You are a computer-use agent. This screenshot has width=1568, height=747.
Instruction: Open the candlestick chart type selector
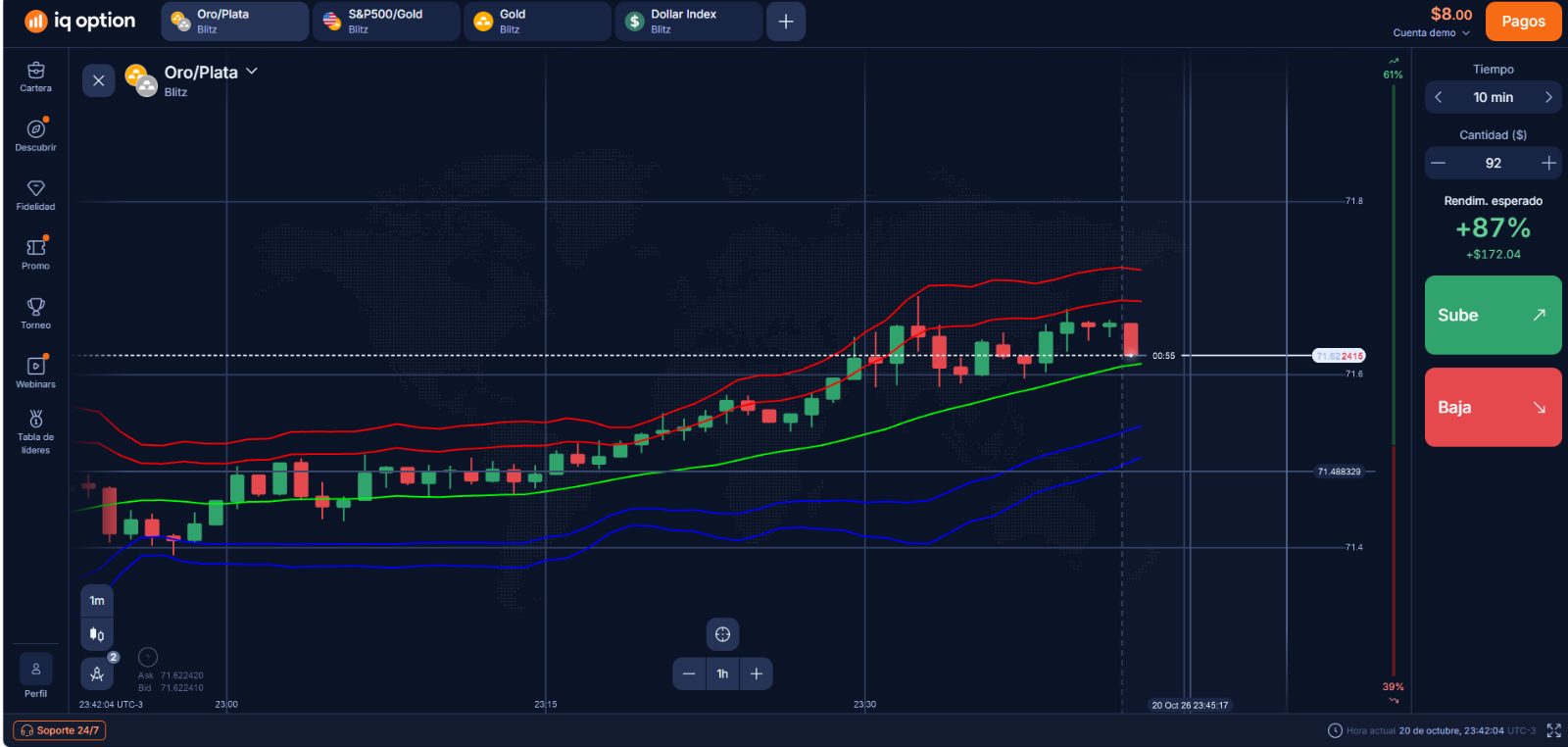point(97,634)
